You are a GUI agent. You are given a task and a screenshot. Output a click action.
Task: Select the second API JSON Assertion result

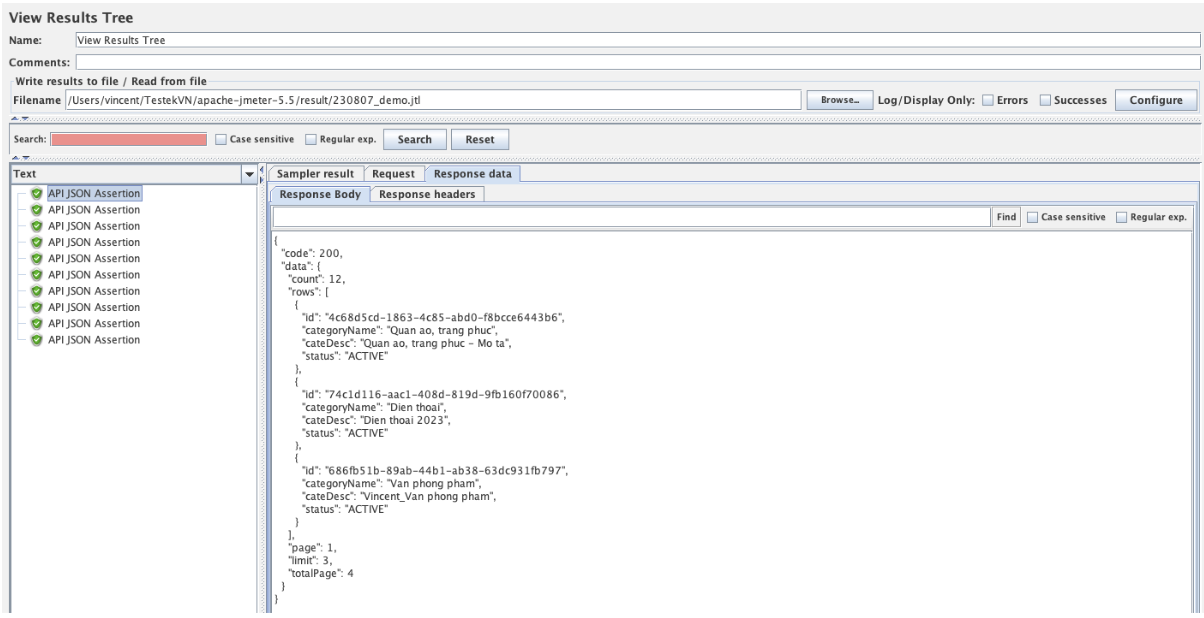(94, 210)
